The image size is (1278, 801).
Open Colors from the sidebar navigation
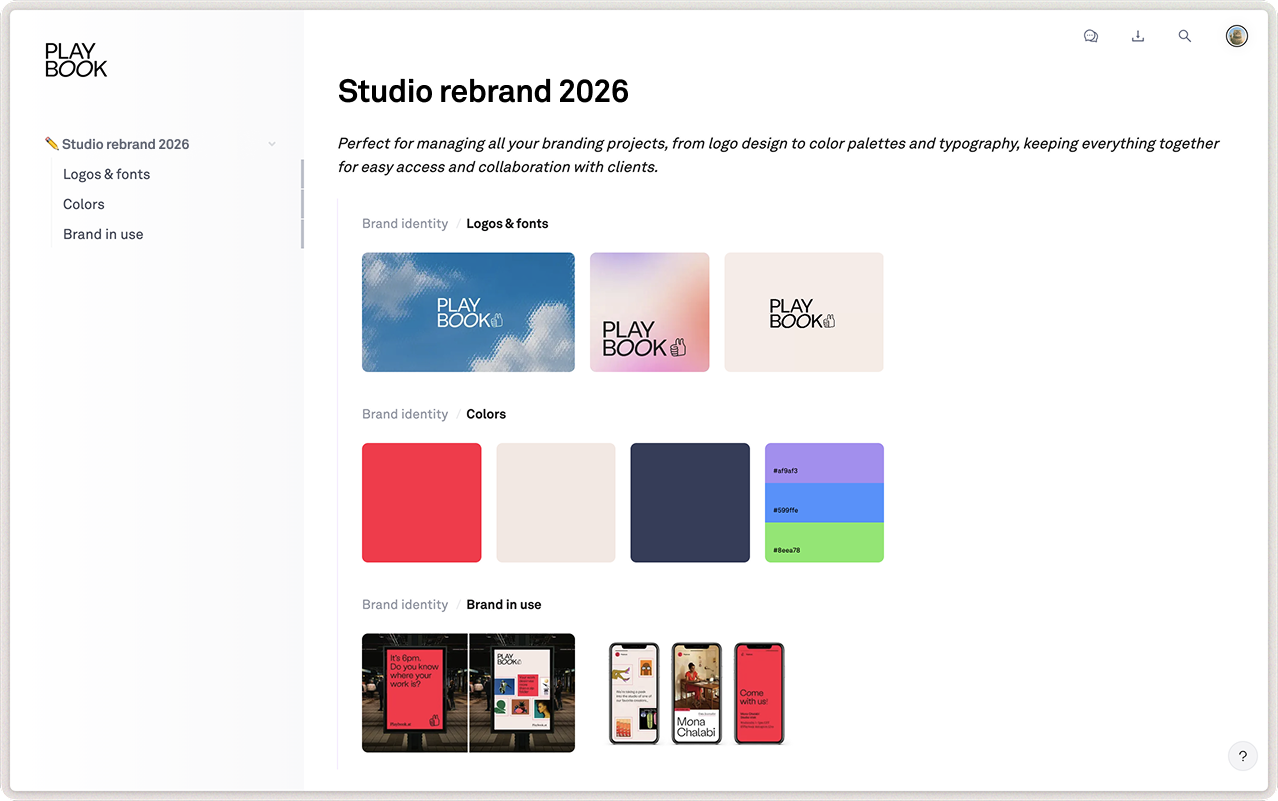pyautogui.click(x=83, y=204)
